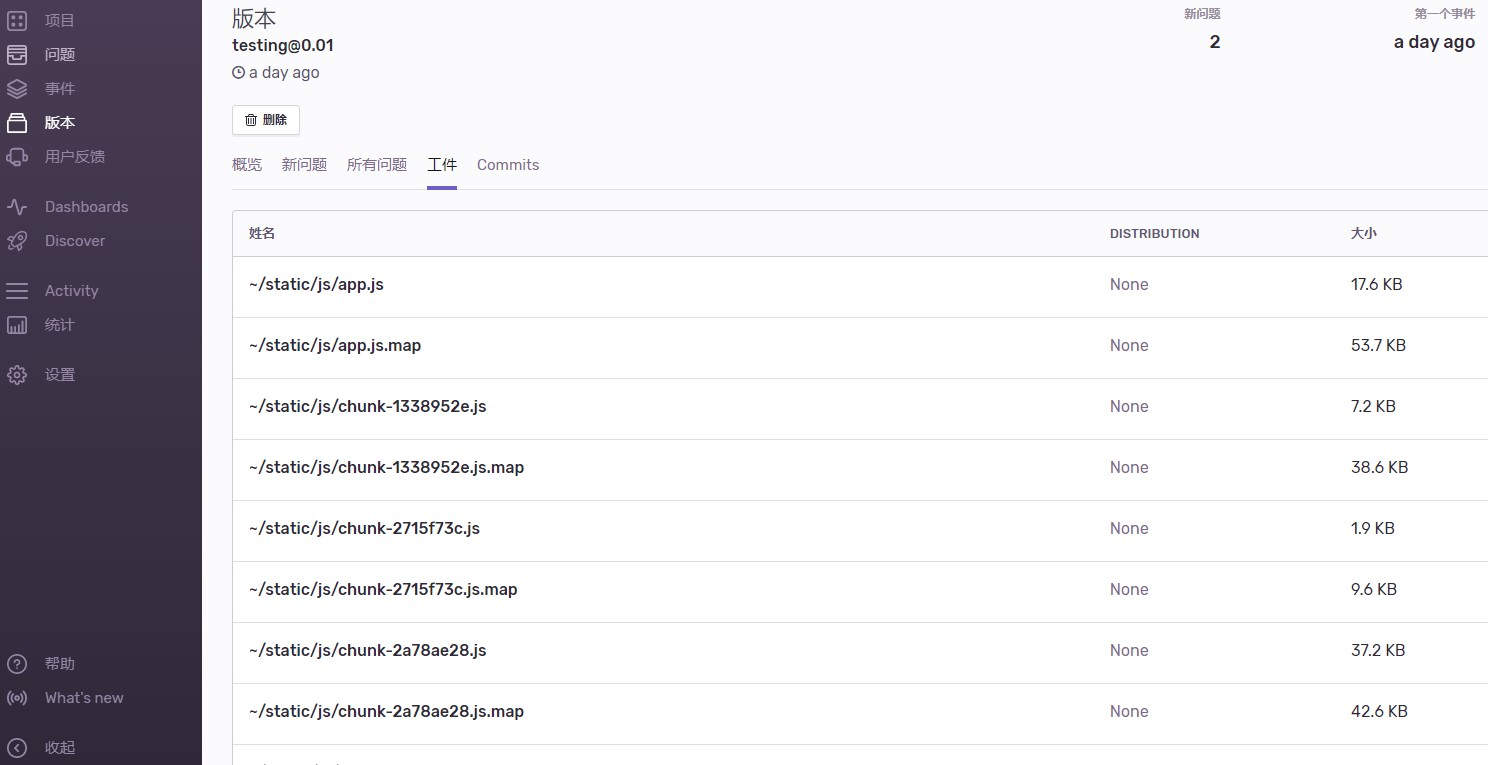Click 收起 to collapse the sidebar

60,747
